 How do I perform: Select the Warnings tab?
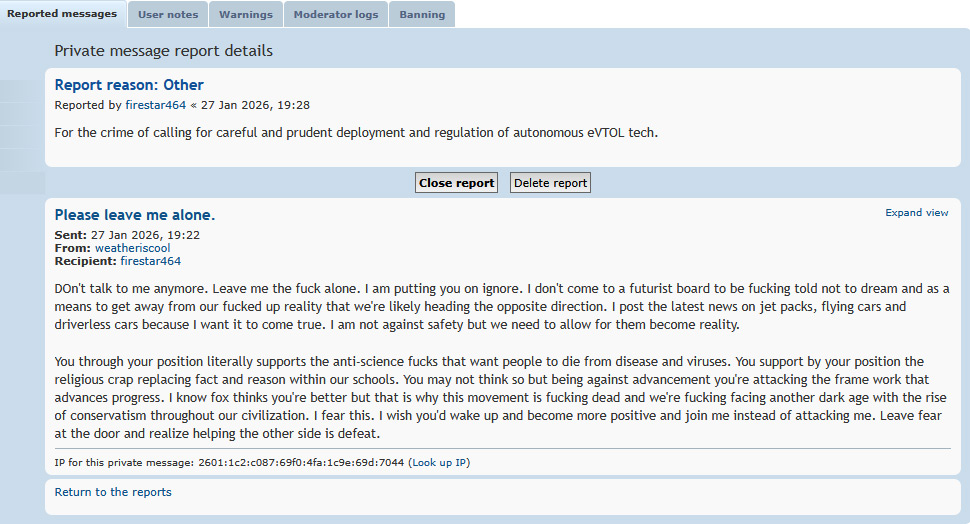pyautogui.click(x=245, y=15)
